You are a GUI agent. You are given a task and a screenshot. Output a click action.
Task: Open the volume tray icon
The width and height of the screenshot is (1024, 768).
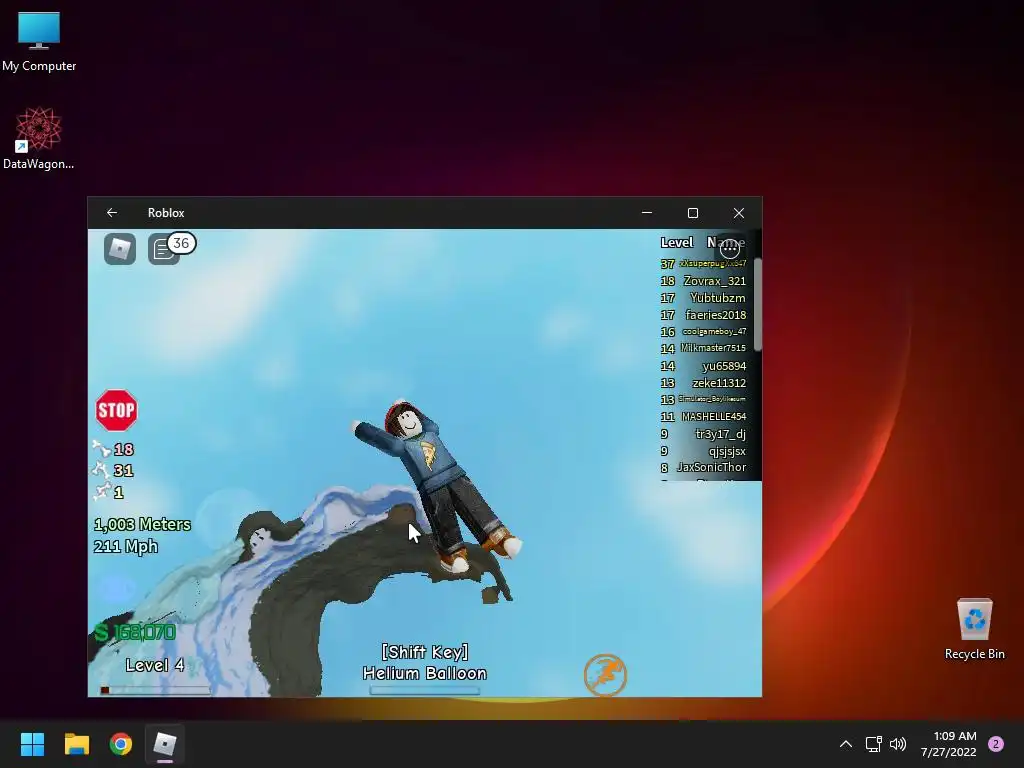898,744
